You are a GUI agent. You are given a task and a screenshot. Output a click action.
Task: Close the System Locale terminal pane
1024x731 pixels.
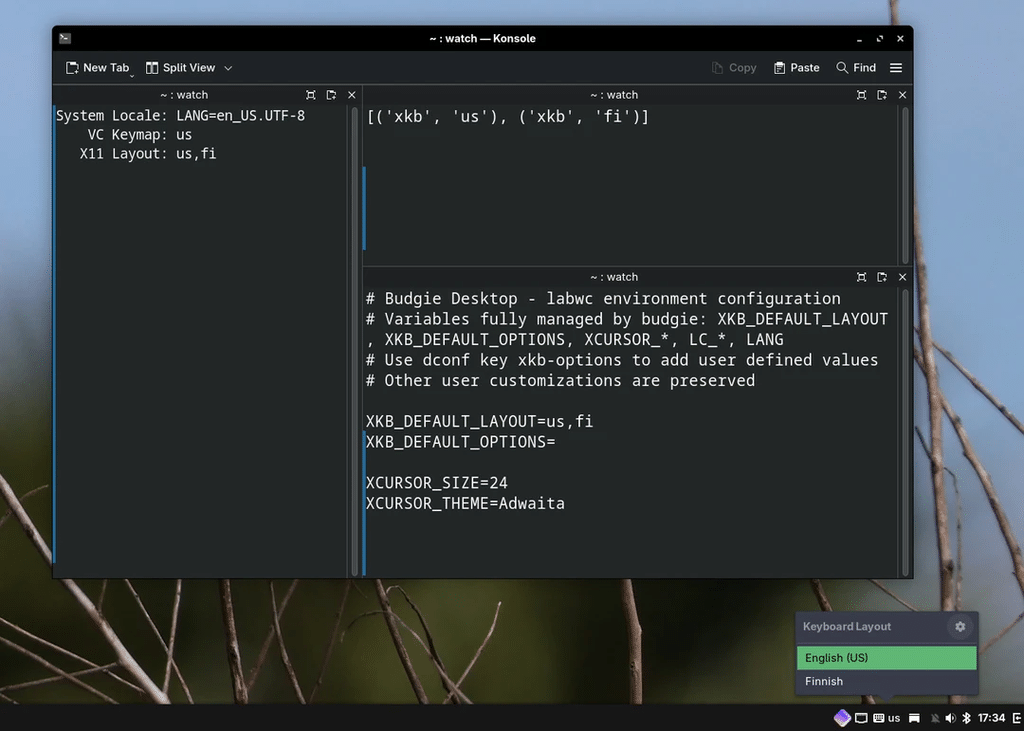click(352, 95)
